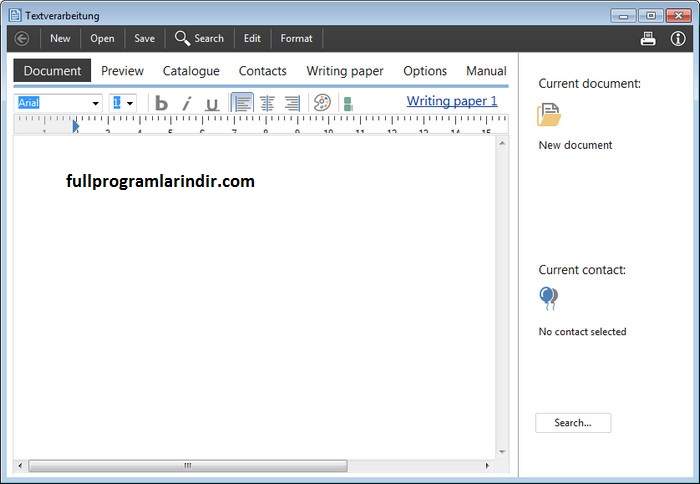Screen dimensions: 700x484
Task: Click the horizontal scrollbar thumb
Action: 186,466
